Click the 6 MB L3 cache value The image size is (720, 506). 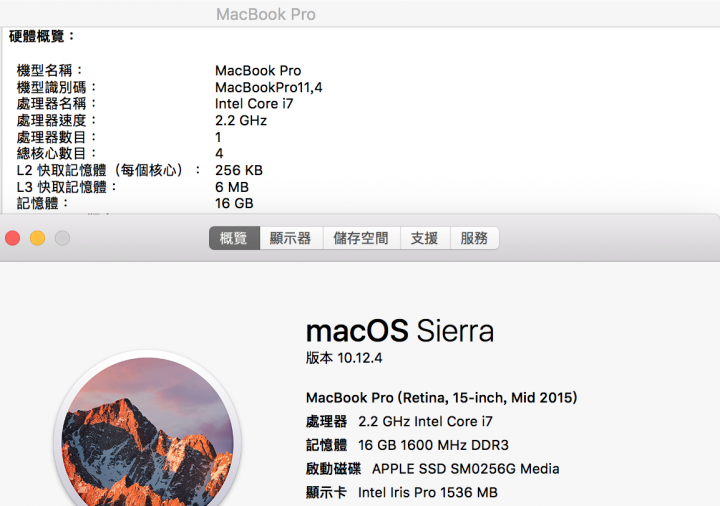pyautogui.click(x=232, y=187)
